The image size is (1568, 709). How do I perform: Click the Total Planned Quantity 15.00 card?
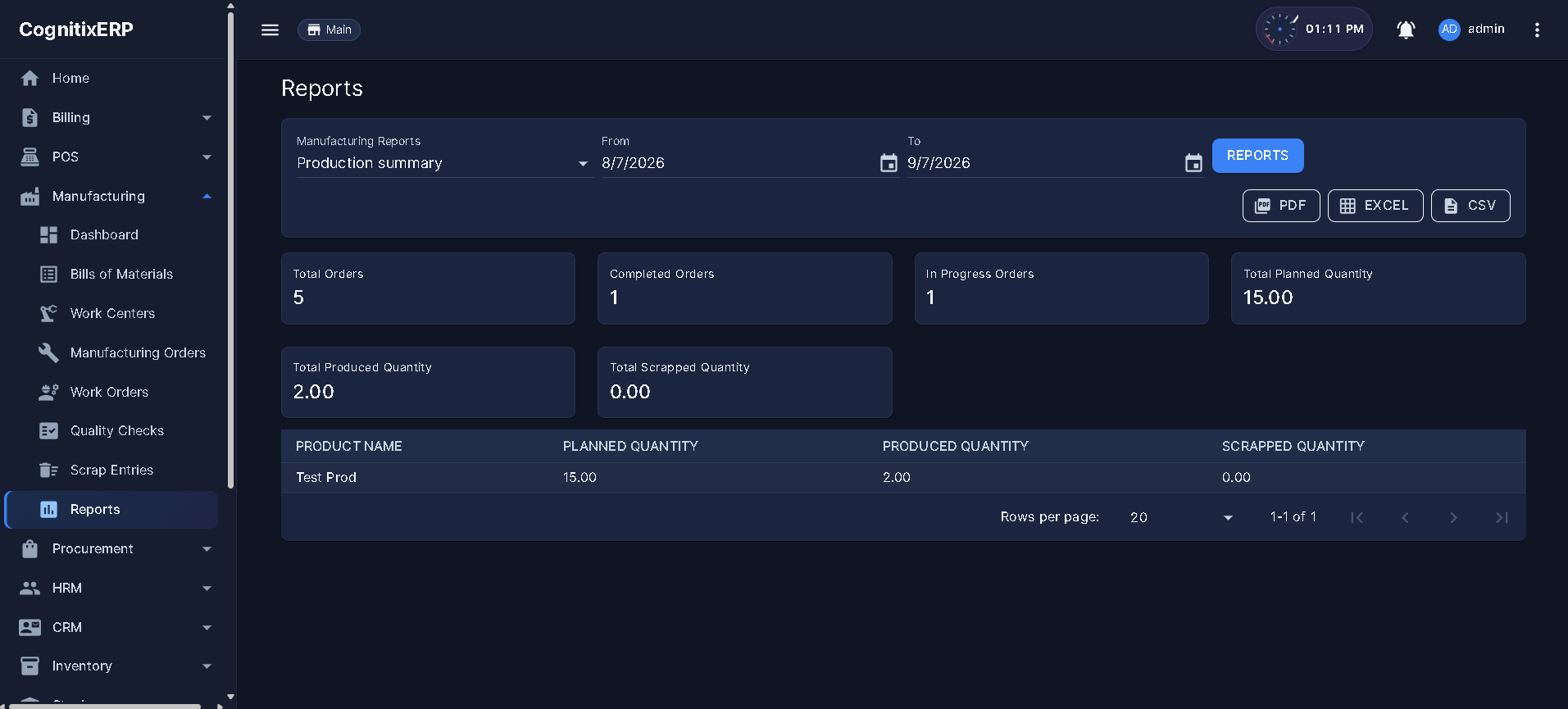(x=1378, y=289)
